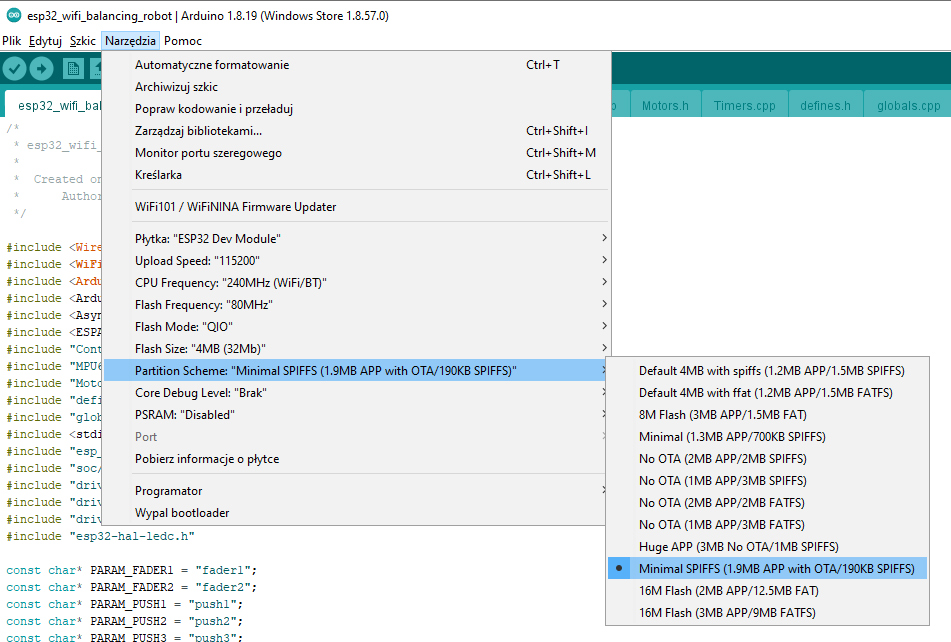951x642 pixels.
Task: Select Minimal 1.3MB APP/700KB SPIFFS
Action: tap(767, 436)
